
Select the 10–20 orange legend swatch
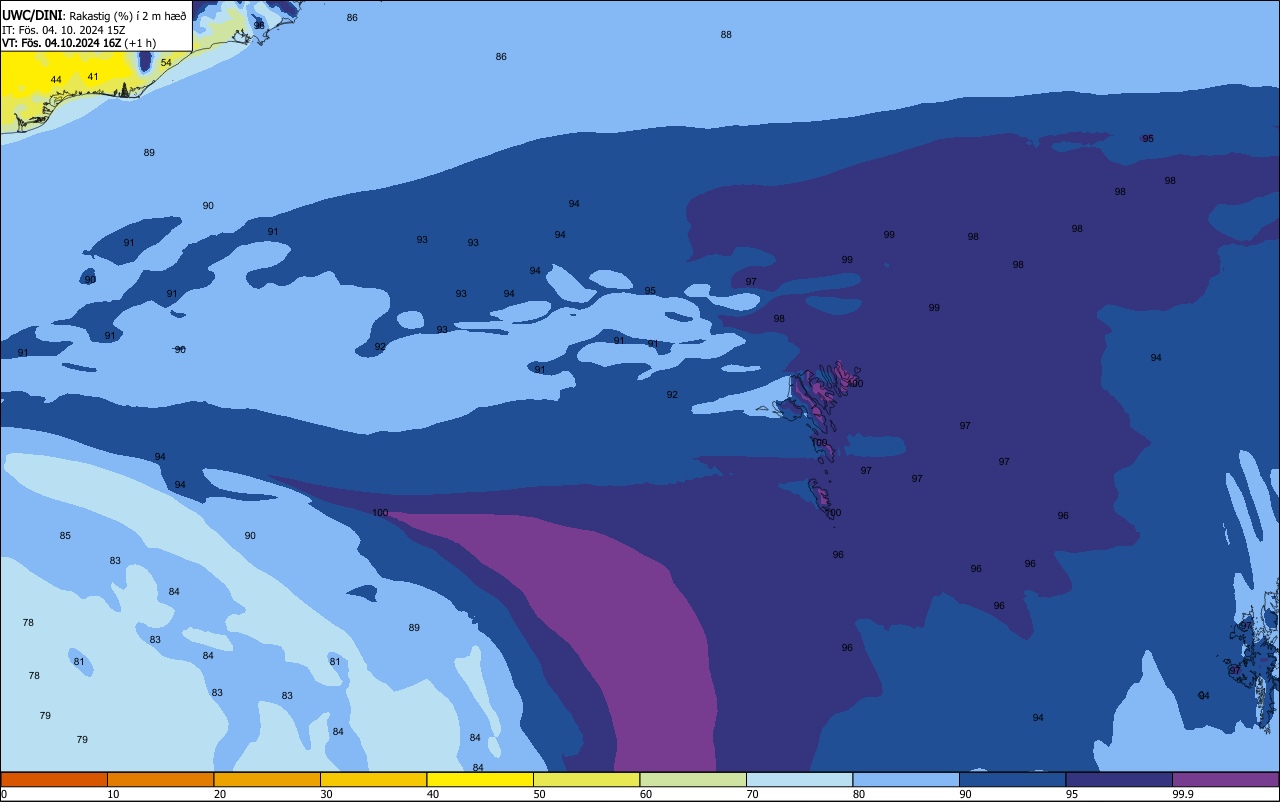point(160,779)
